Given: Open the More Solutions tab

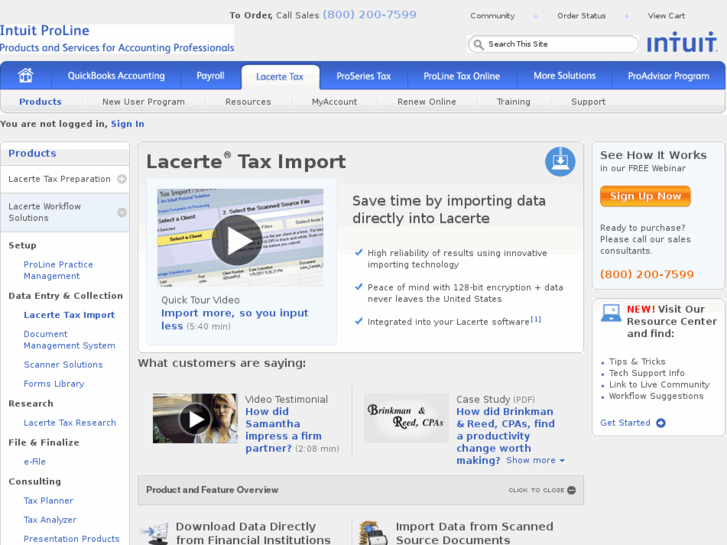Looking at the screenshot, I should 564,76.
